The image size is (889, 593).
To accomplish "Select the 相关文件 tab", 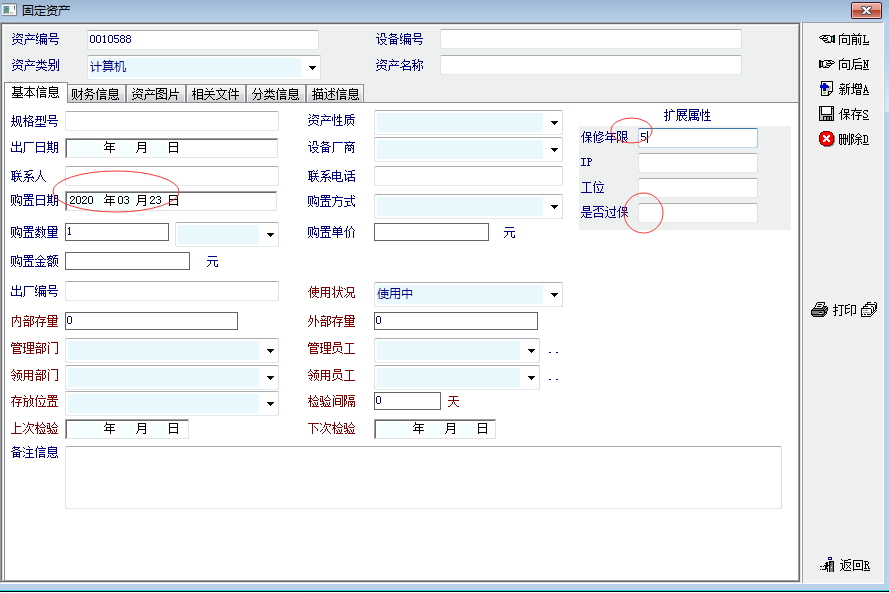I will 215,94.
